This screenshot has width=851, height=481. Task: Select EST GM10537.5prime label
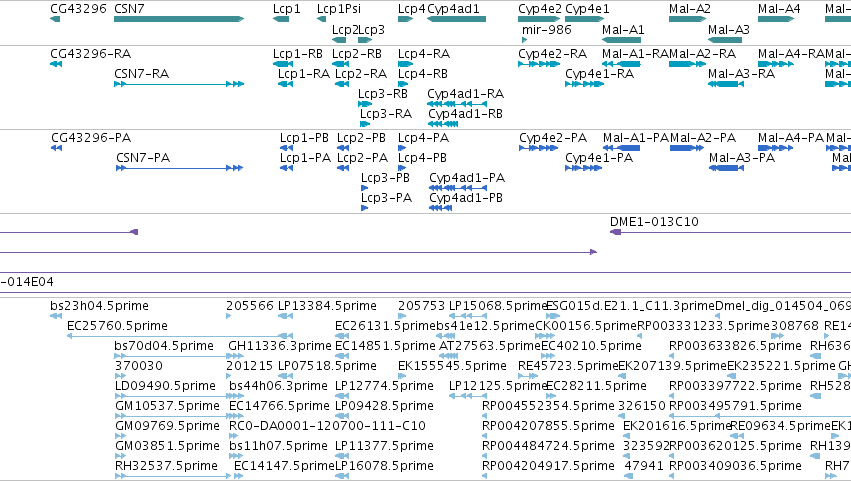(167, 407)
